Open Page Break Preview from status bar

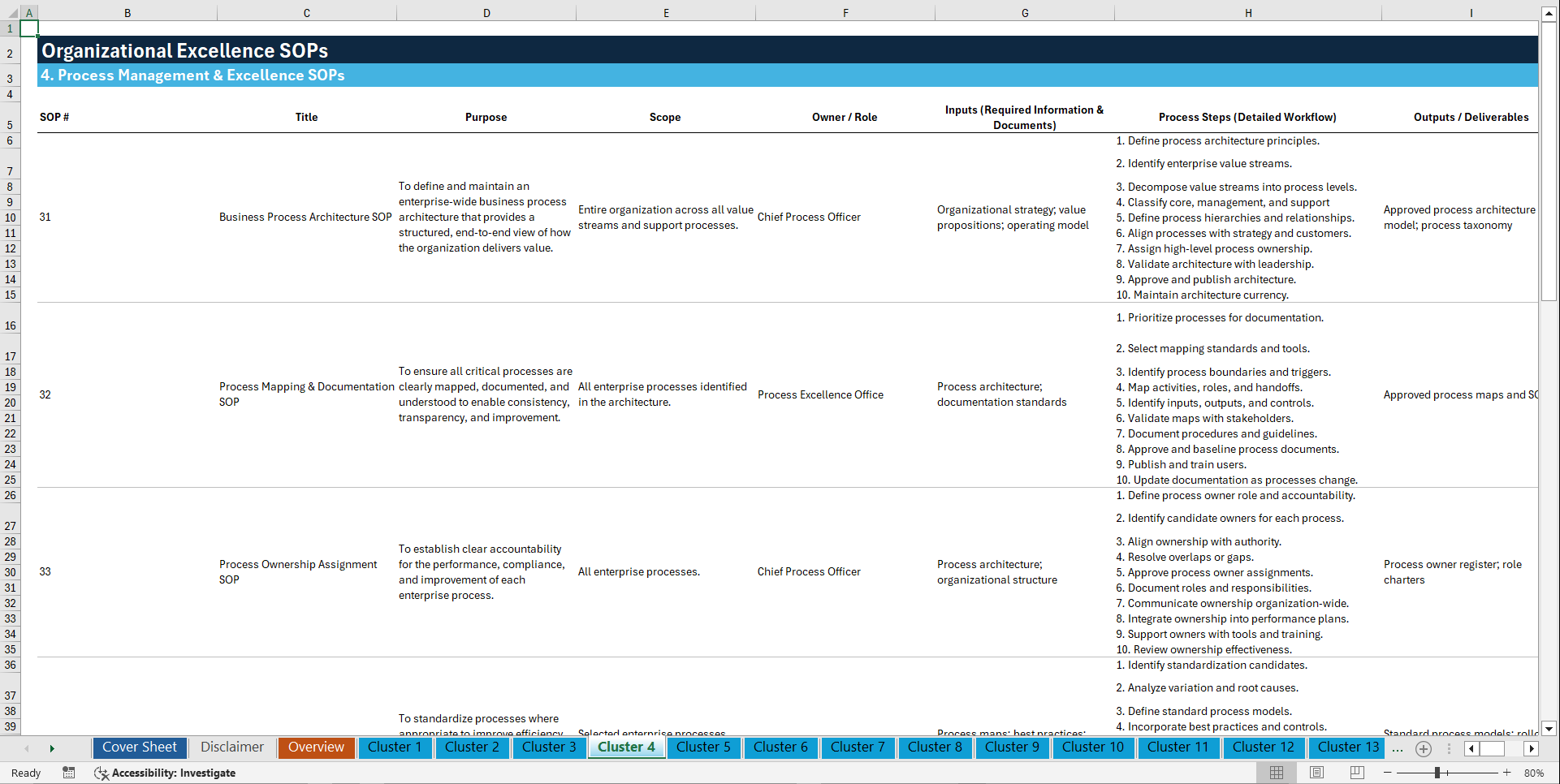[1356, 773]
